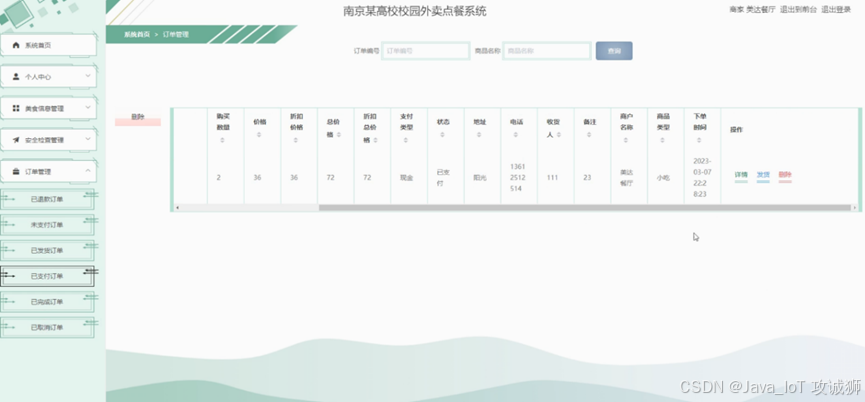
Task: Open the 已发货订单 submenu
Action: [x=47, y=250]
